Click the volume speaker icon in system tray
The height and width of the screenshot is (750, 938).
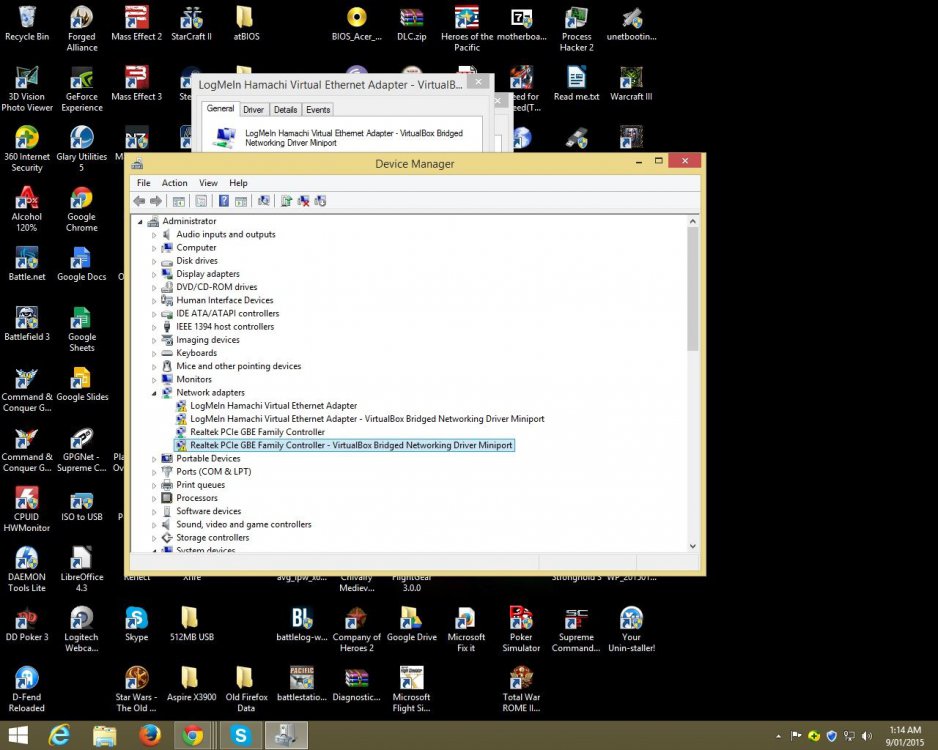click(x=867, y=736)
